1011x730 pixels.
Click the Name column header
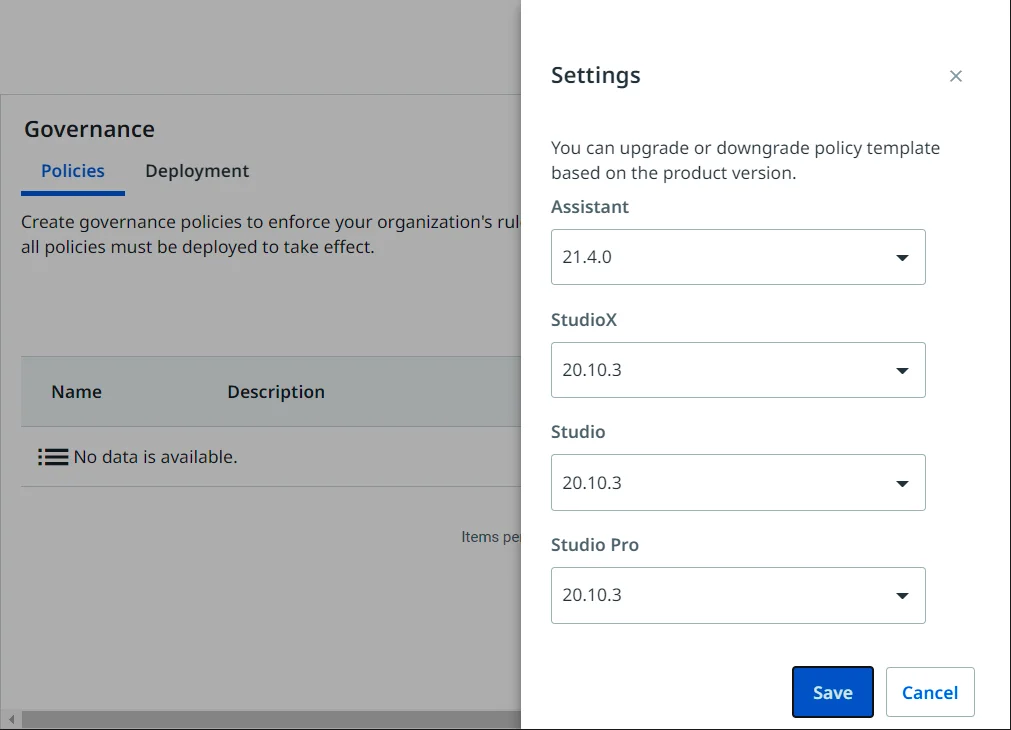click(77, 392)
